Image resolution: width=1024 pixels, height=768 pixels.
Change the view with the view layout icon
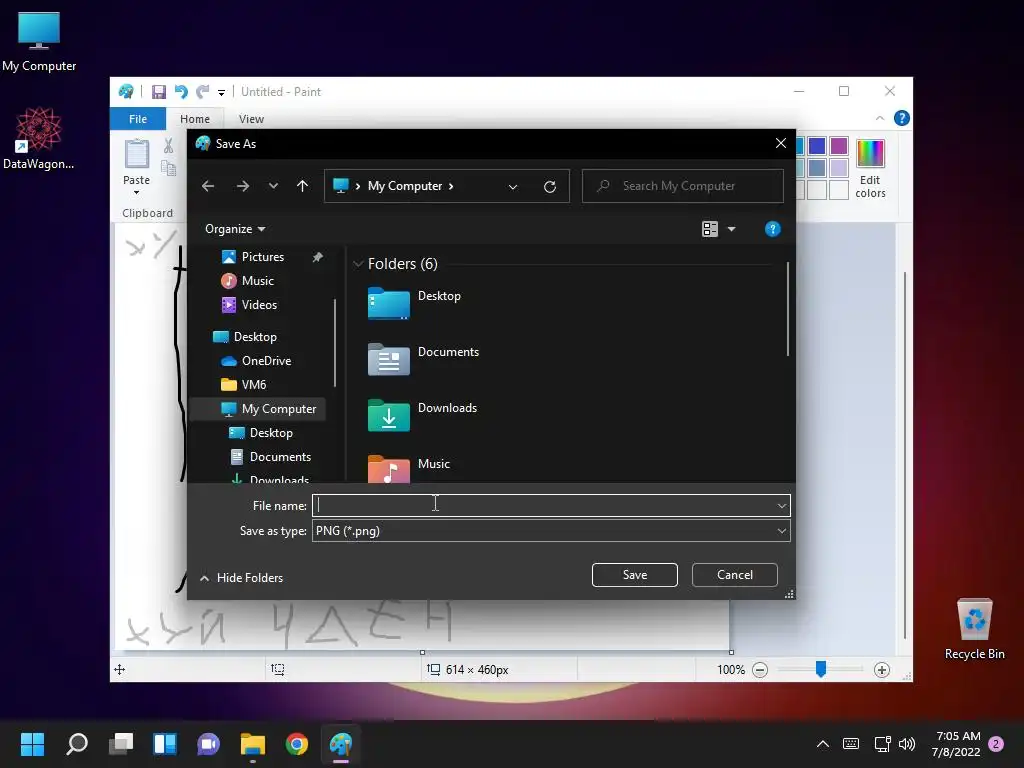710,229
